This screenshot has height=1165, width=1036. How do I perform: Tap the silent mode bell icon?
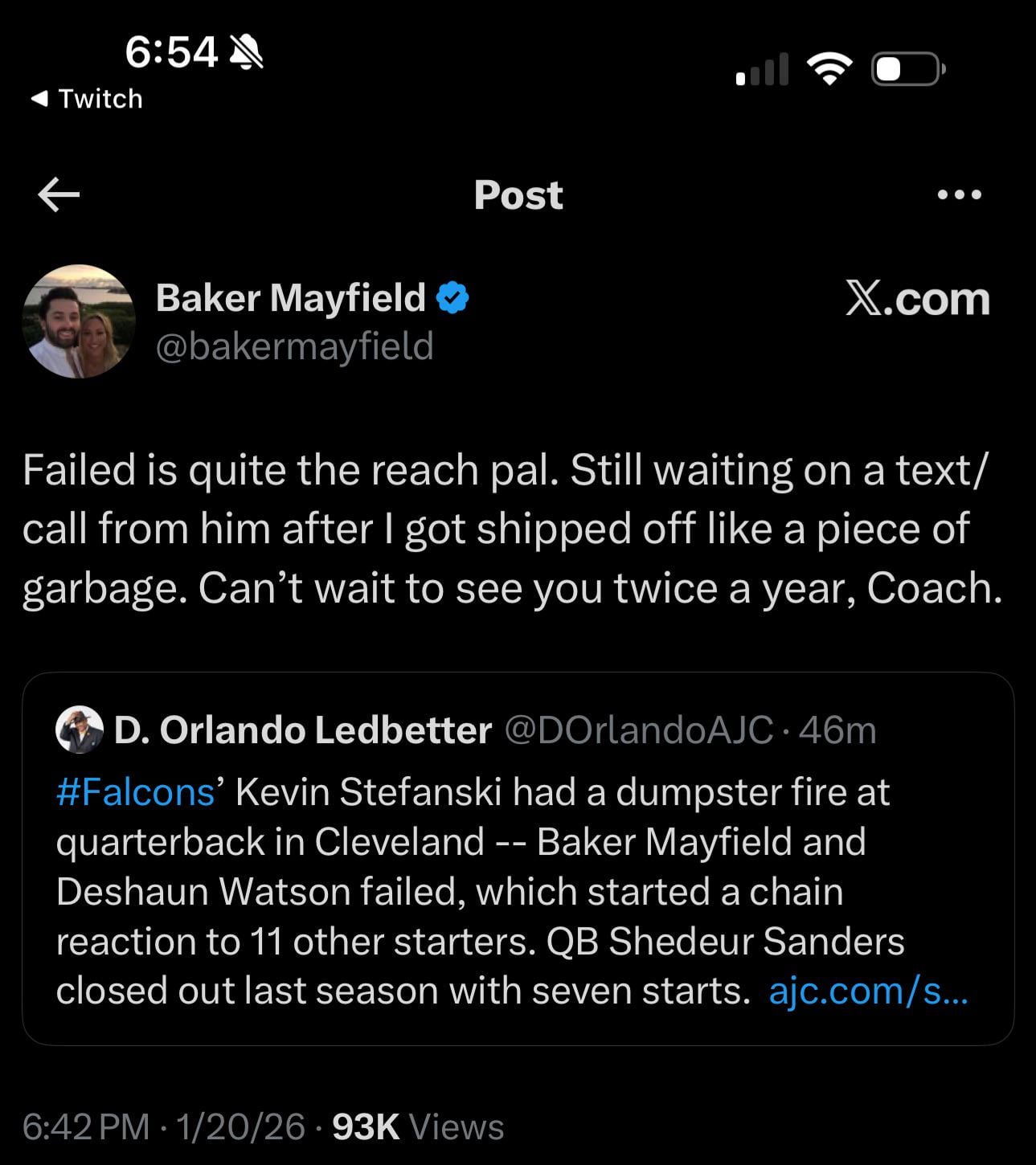[246, 52]
